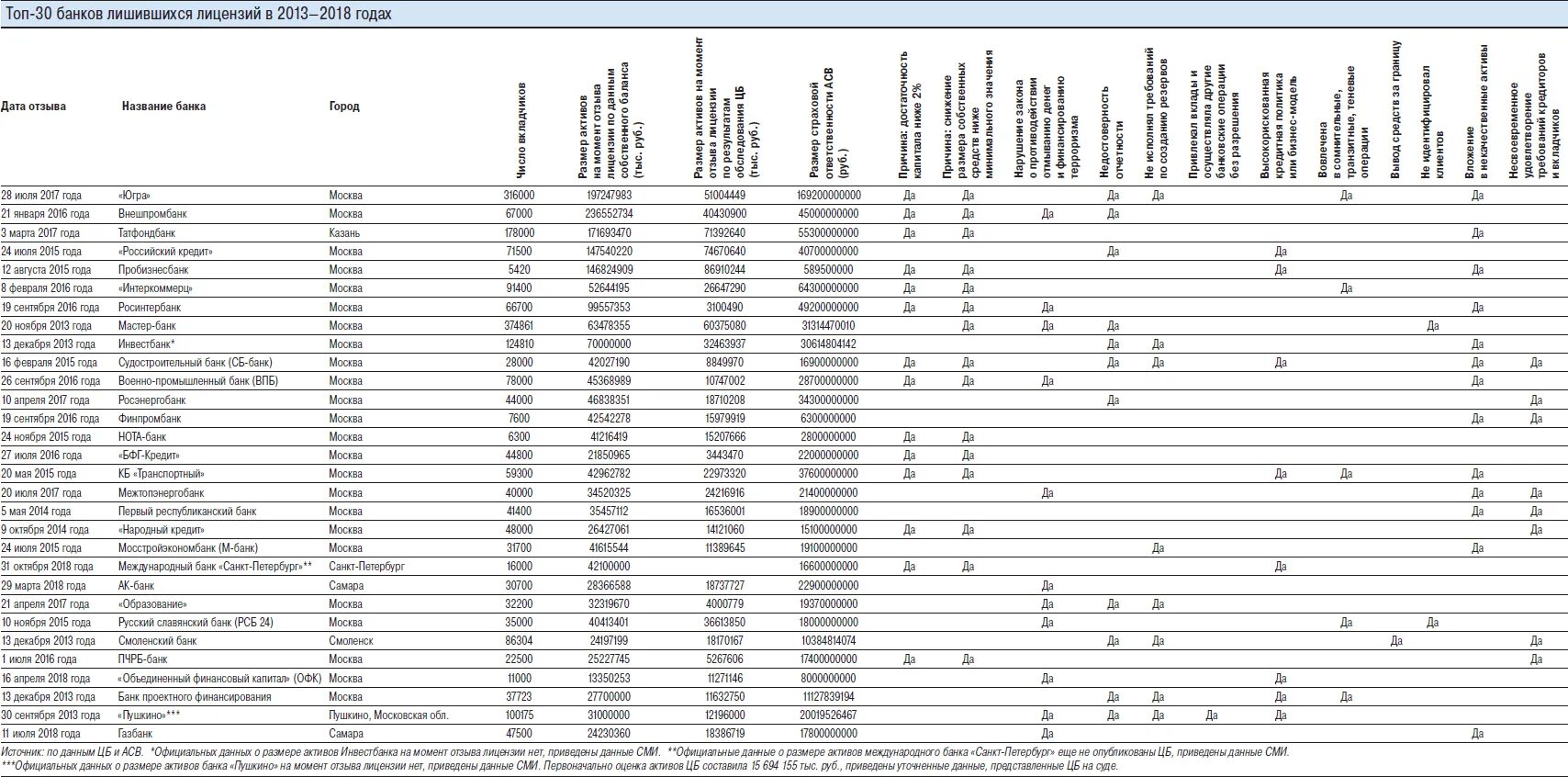The width and height of the screenshot is (1568, 777).
Task: Select the date '28 июля 2017 года'
Action: click(41, 196)
